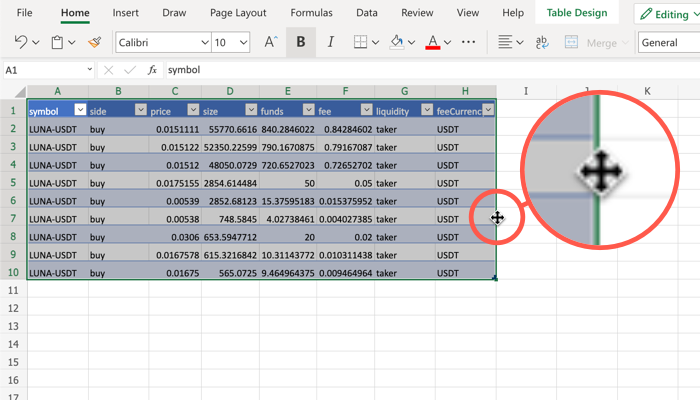Open the Table Design tab
This screenshot has width=700, height=400.
pos(577,13)
